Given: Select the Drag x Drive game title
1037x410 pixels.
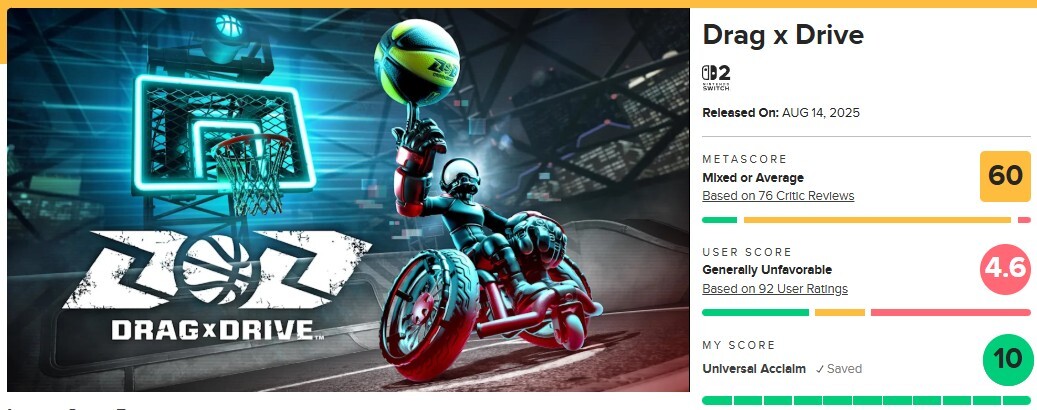Looking at the screenshot, I should point(783,35).
